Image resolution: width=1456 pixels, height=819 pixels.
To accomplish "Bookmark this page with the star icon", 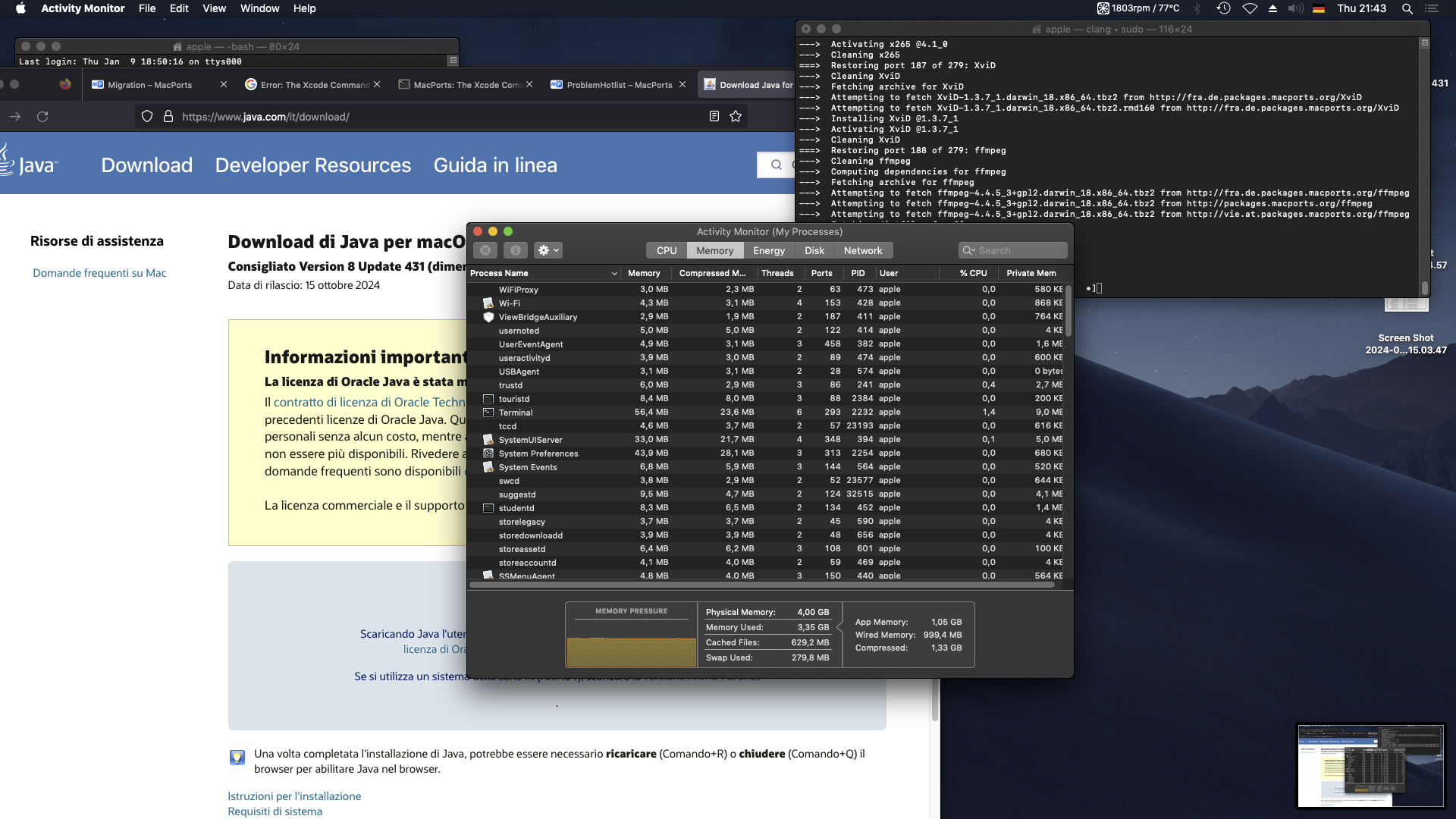I will 736,117.
